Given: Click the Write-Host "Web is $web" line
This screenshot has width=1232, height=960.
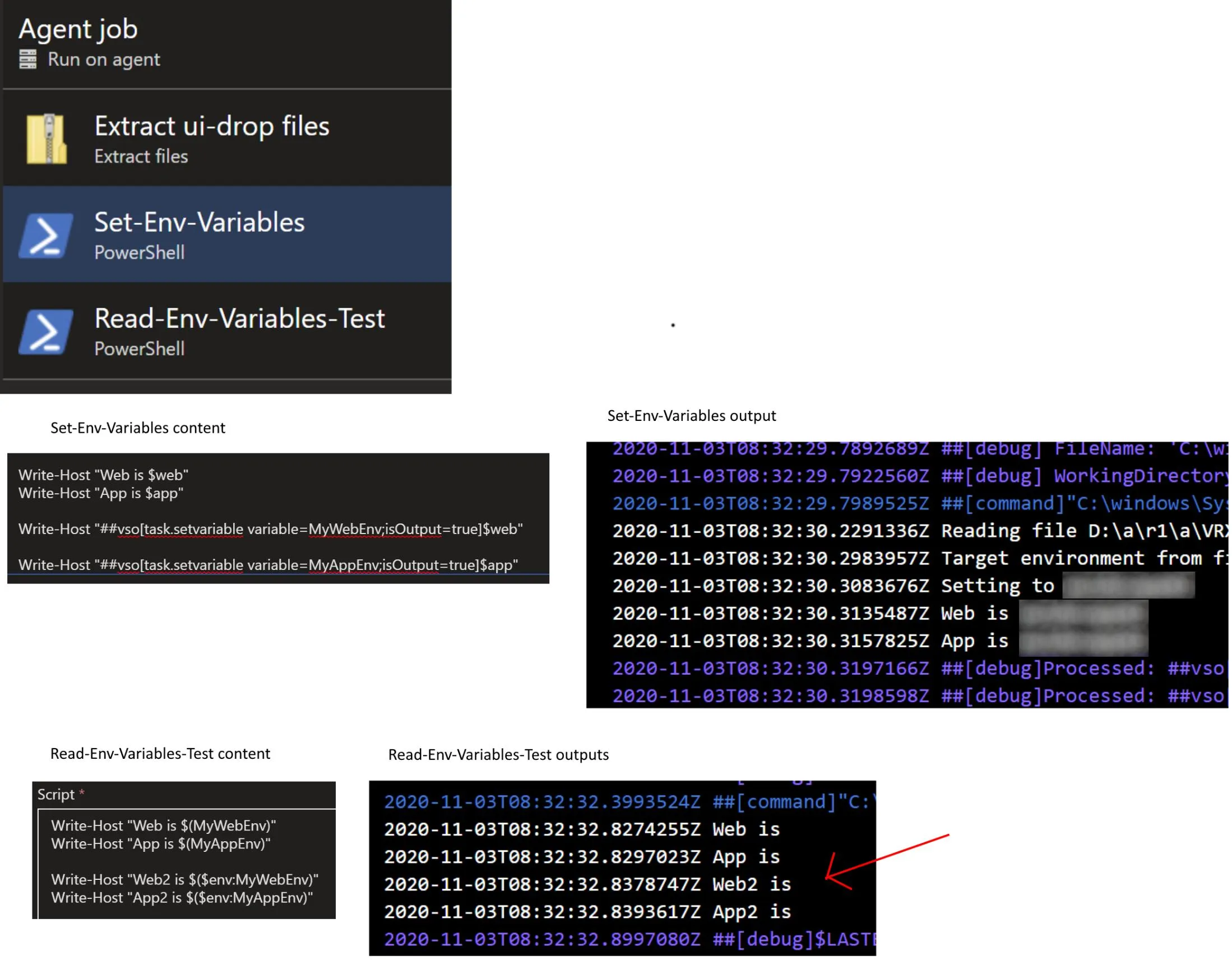Looking at the screenshot, I should [x=103, y=475].
